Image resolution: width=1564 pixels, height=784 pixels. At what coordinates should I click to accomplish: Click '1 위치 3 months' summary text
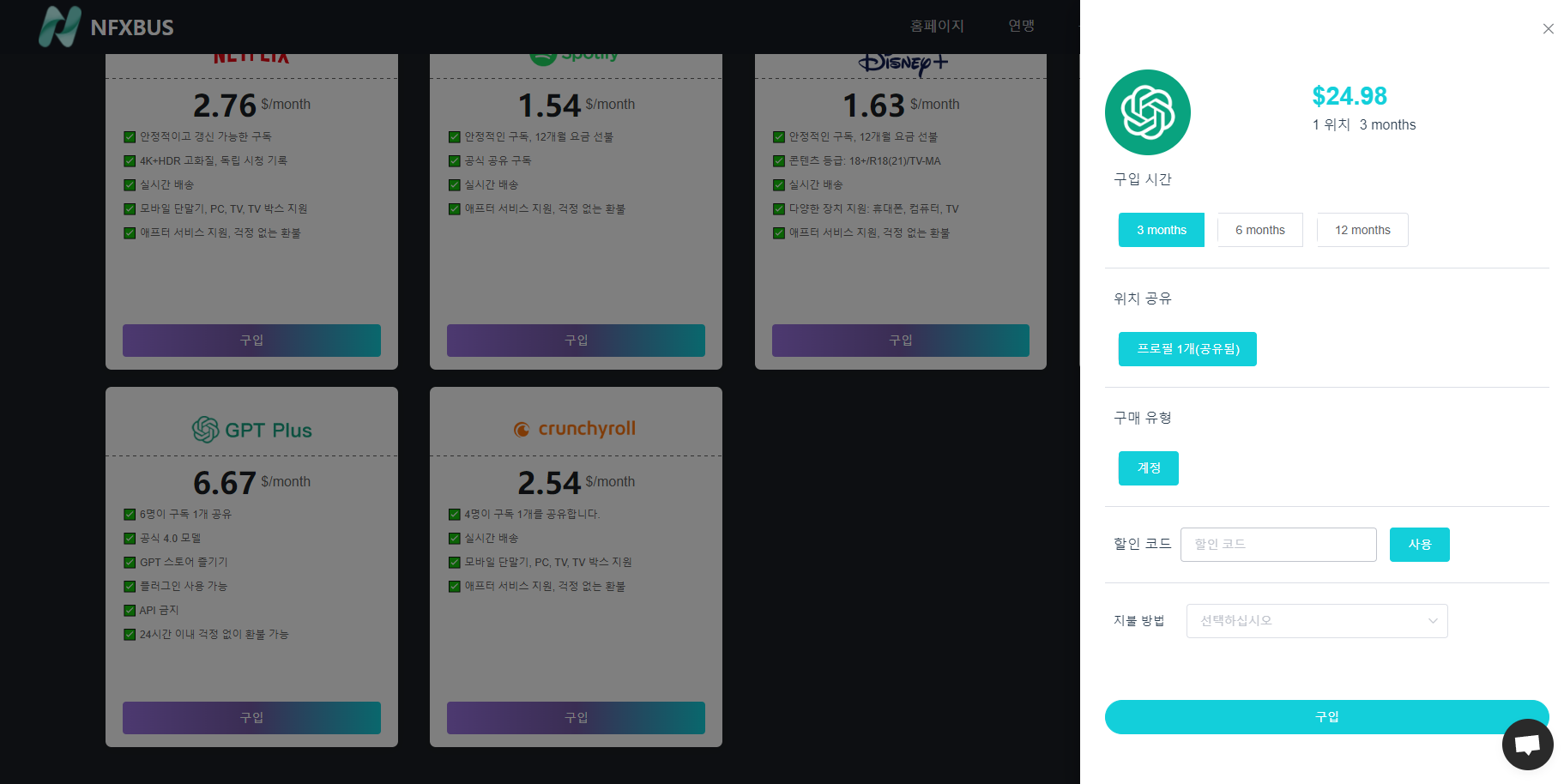(x=1363, y=124)
